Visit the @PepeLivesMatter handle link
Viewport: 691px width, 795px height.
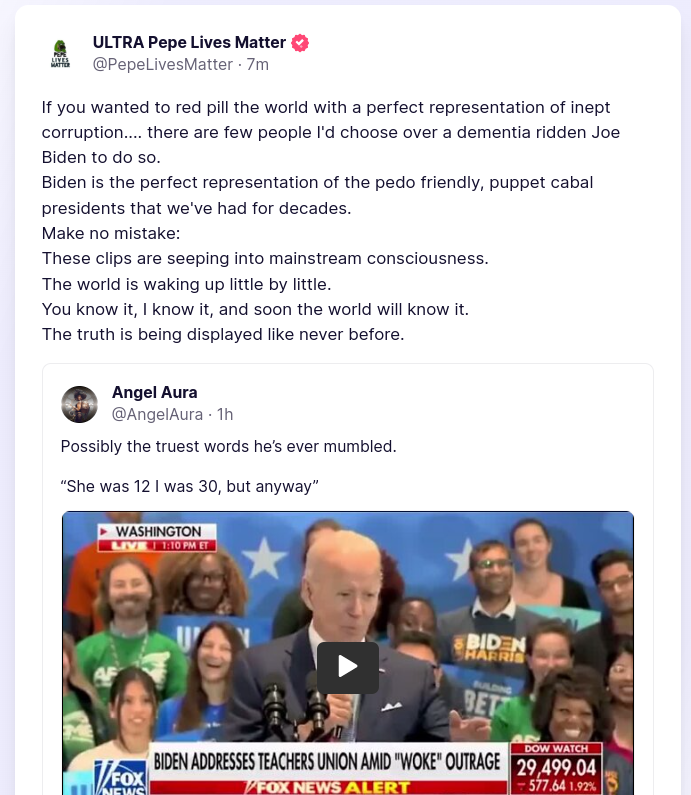click(x=162, y=64)
